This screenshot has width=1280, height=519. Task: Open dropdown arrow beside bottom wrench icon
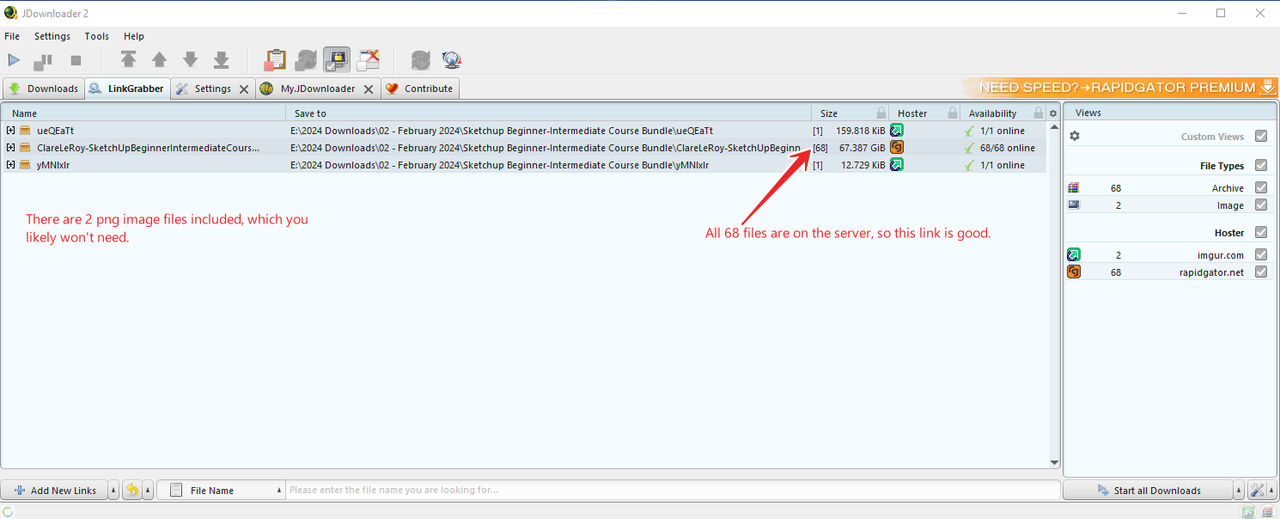point(1271,490)
